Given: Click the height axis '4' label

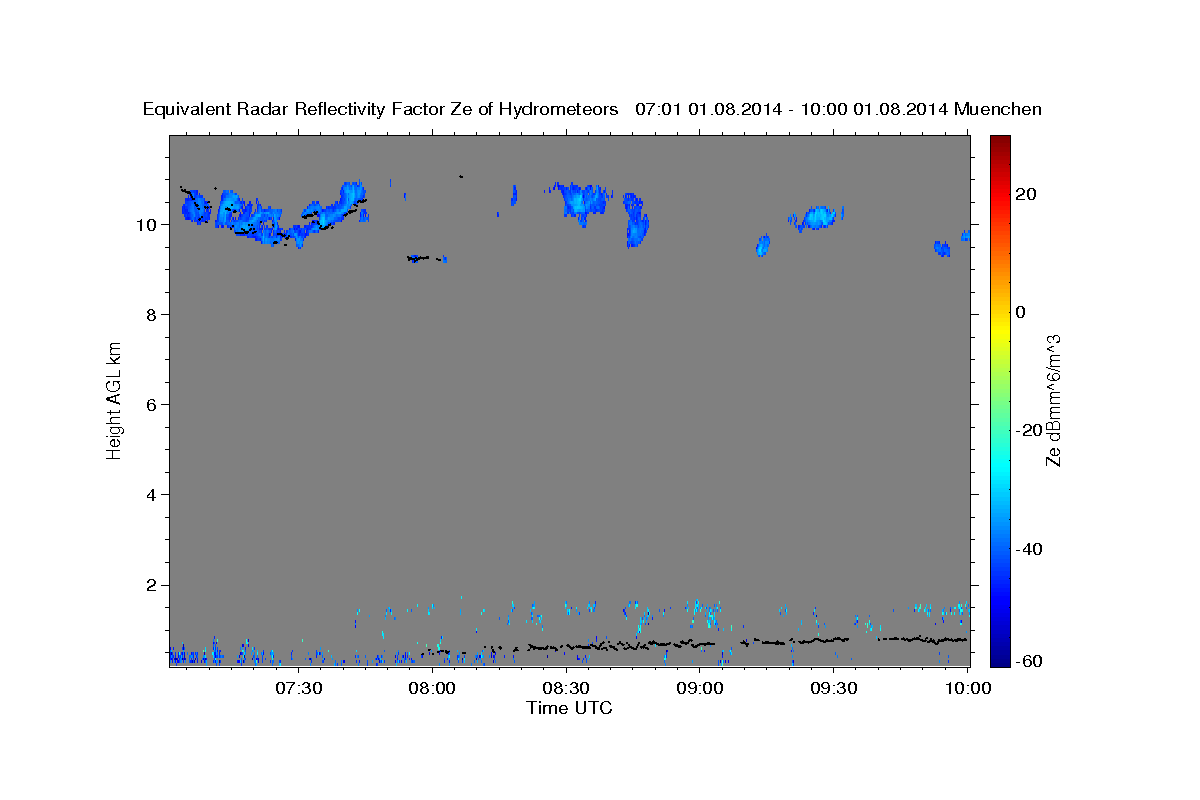Looking at the screenshot, I should pyautogui.click(x=152, y=495).
